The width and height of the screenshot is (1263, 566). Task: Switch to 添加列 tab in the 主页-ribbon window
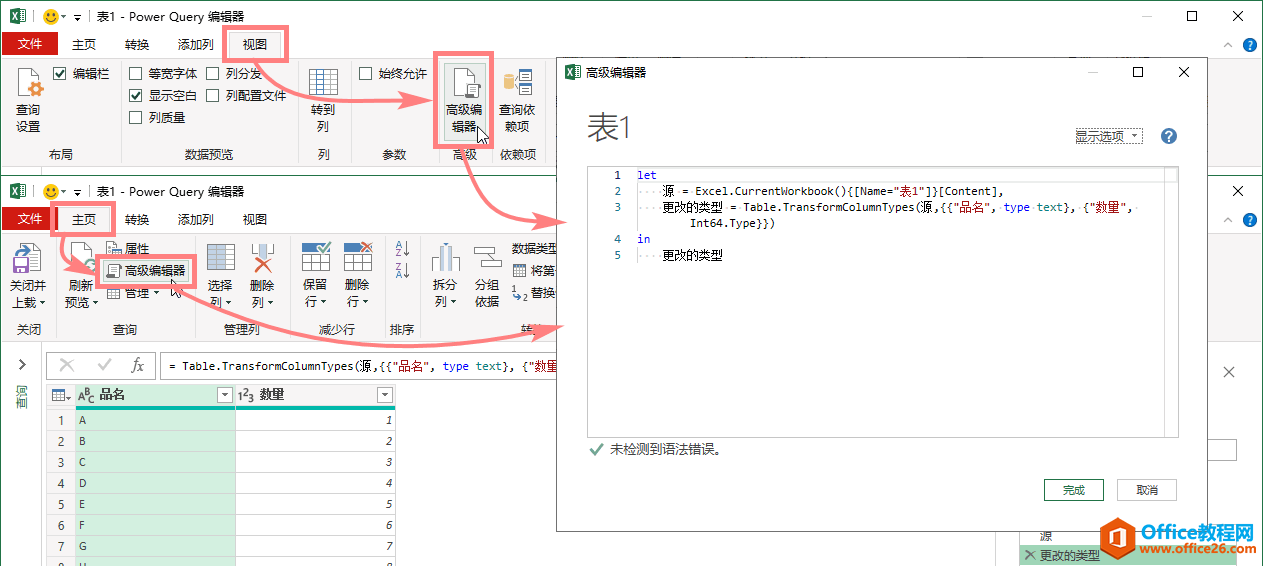coord(195,219)
